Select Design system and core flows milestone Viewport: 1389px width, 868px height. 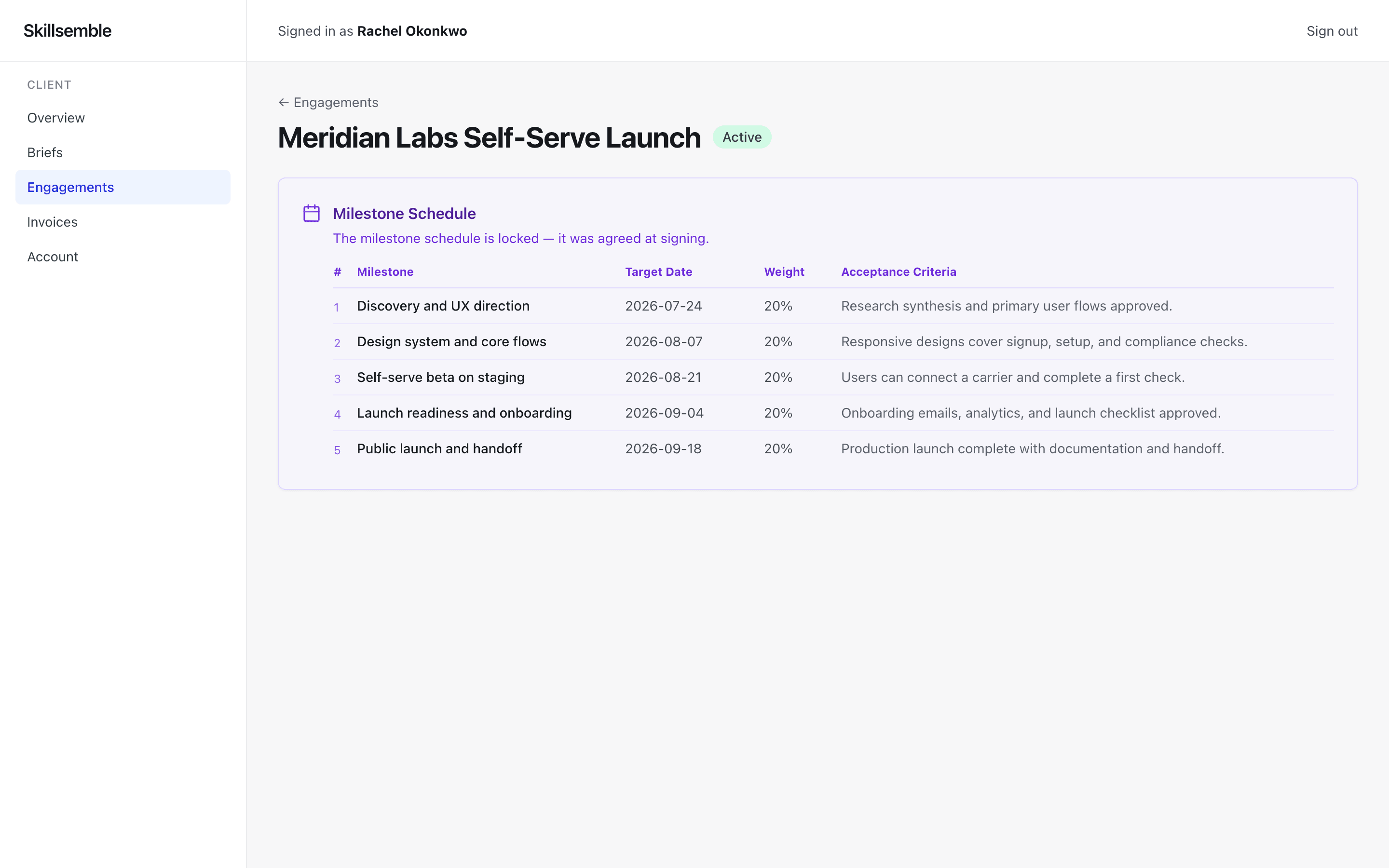(451, 341)
